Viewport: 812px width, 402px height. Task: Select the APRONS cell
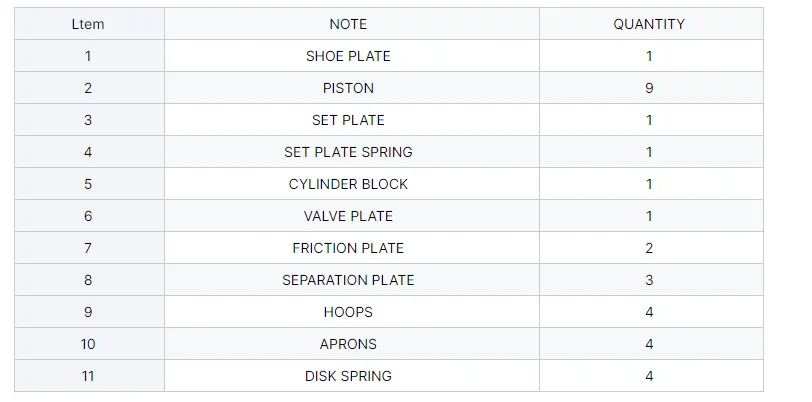[x=352, y=344]
